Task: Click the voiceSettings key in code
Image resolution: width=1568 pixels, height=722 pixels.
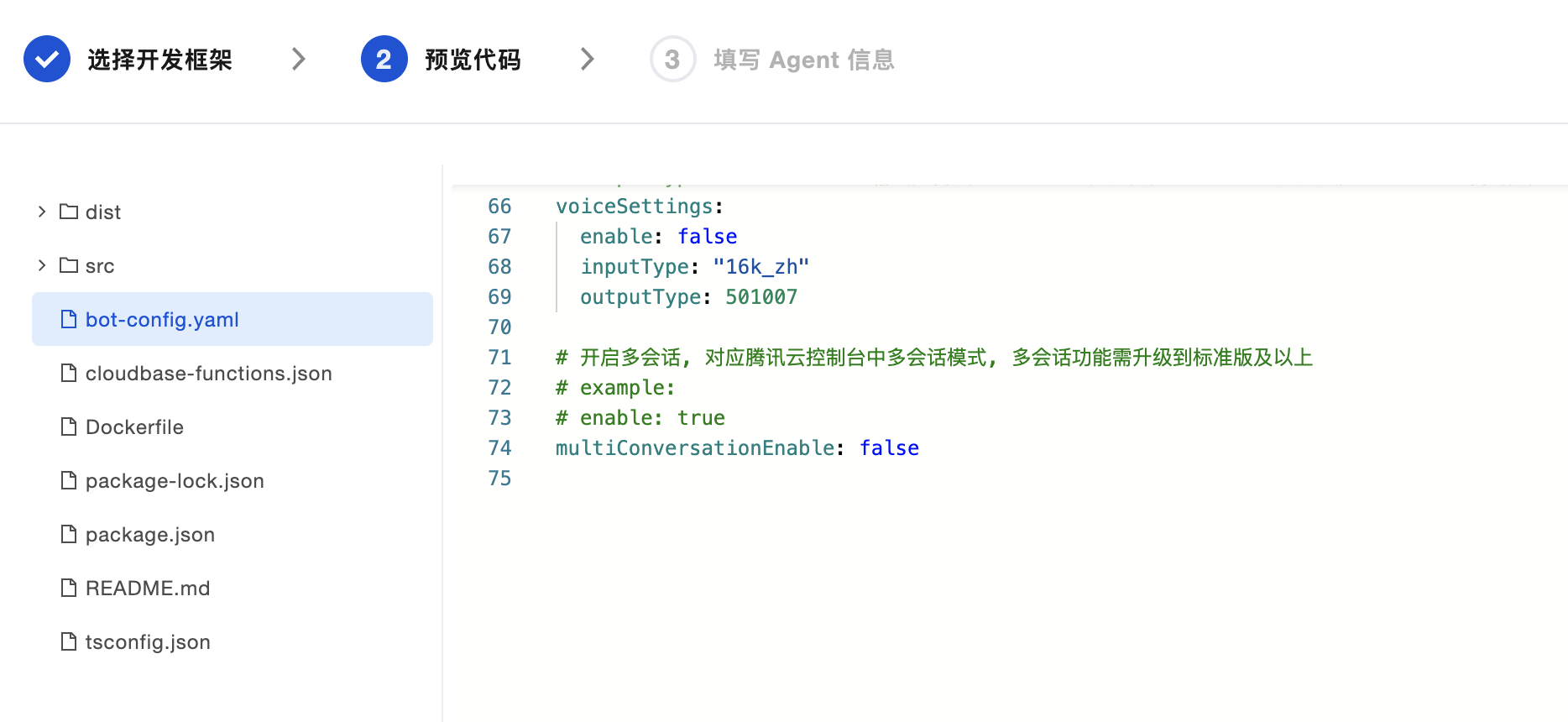Action: tap(634, 207)
